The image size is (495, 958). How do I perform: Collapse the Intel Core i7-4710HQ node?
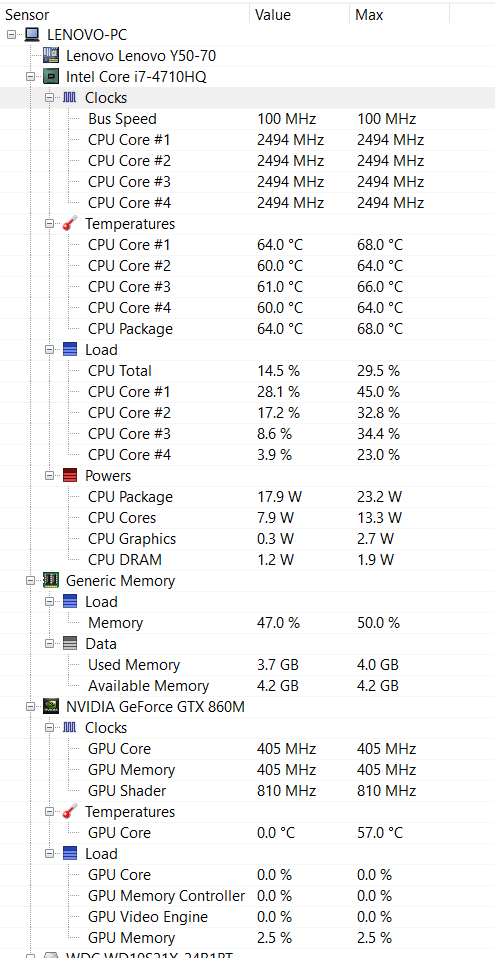30,77
